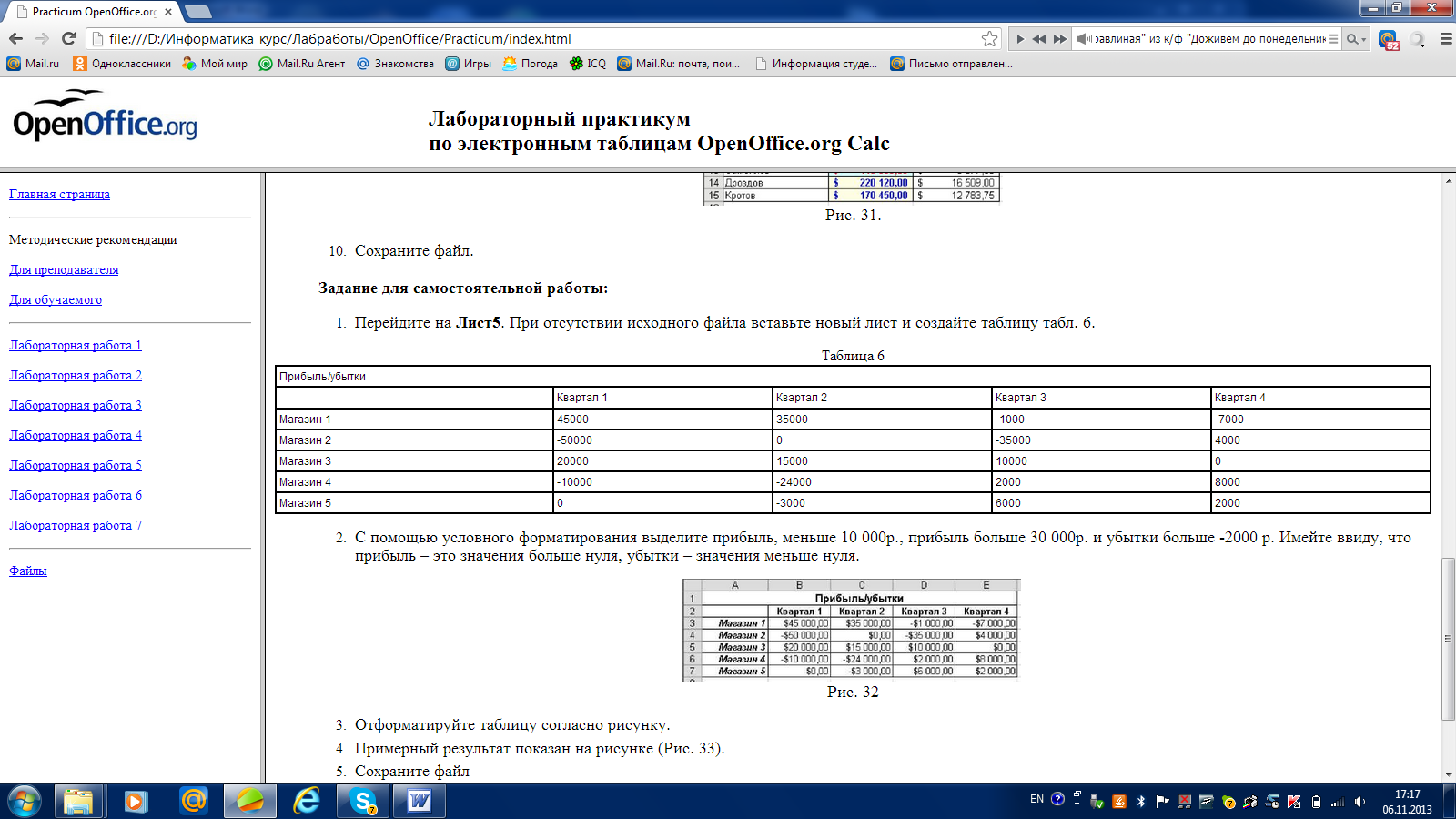Open Файлы link in sidebar
Image resolution: width=1456 pixels, height=819 pixels.
[28, 571]
